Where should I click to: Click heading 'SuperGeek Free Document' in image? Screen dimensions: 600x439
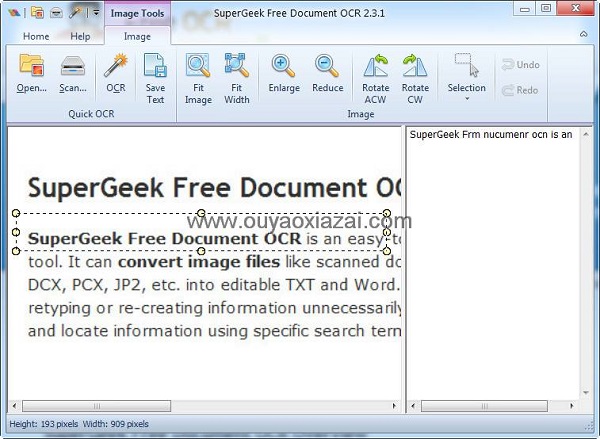point(197,188)
